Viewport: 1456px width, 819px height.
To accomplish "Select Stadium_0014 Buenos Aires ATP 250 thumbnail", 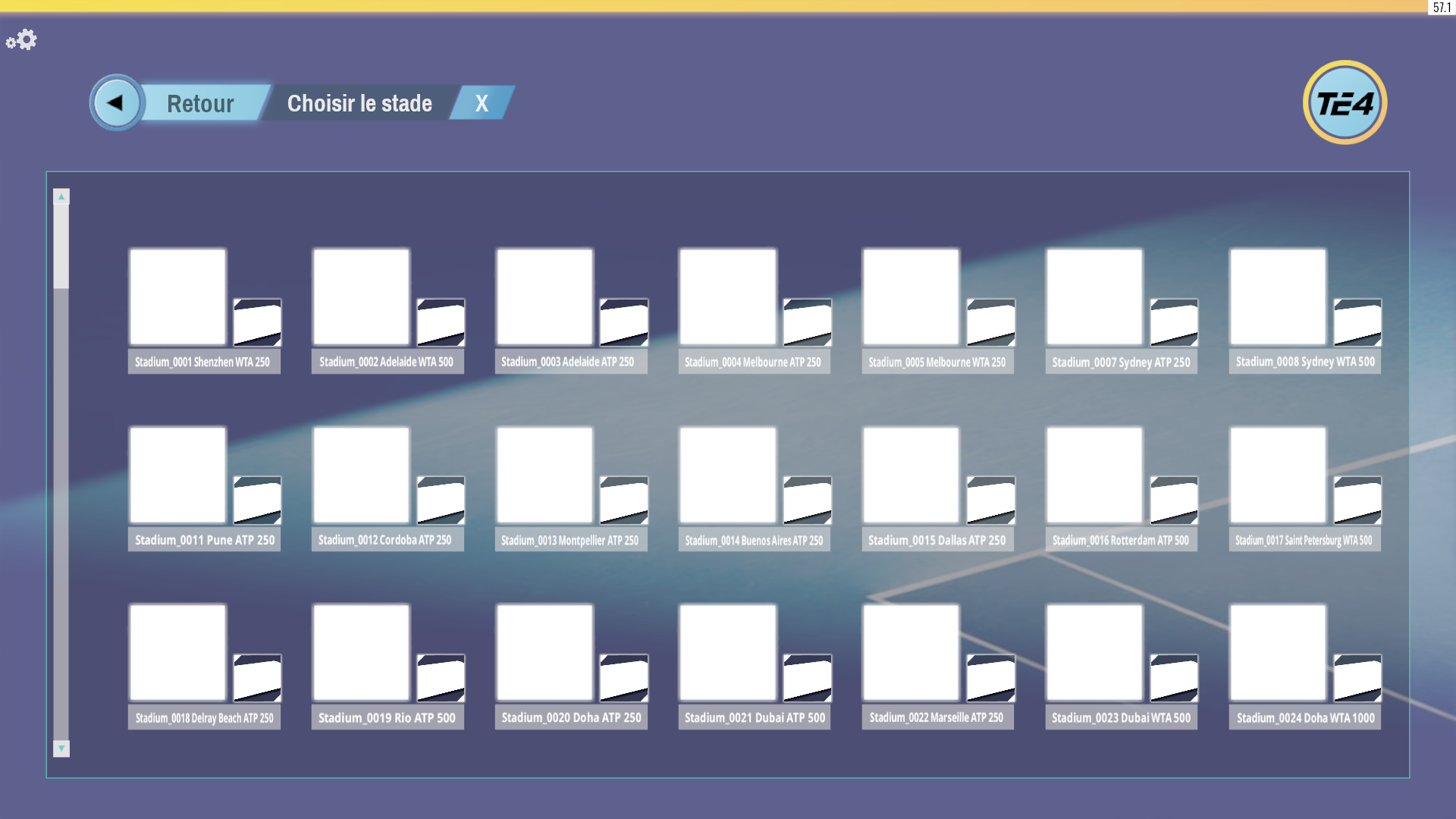I will [728, 475].
